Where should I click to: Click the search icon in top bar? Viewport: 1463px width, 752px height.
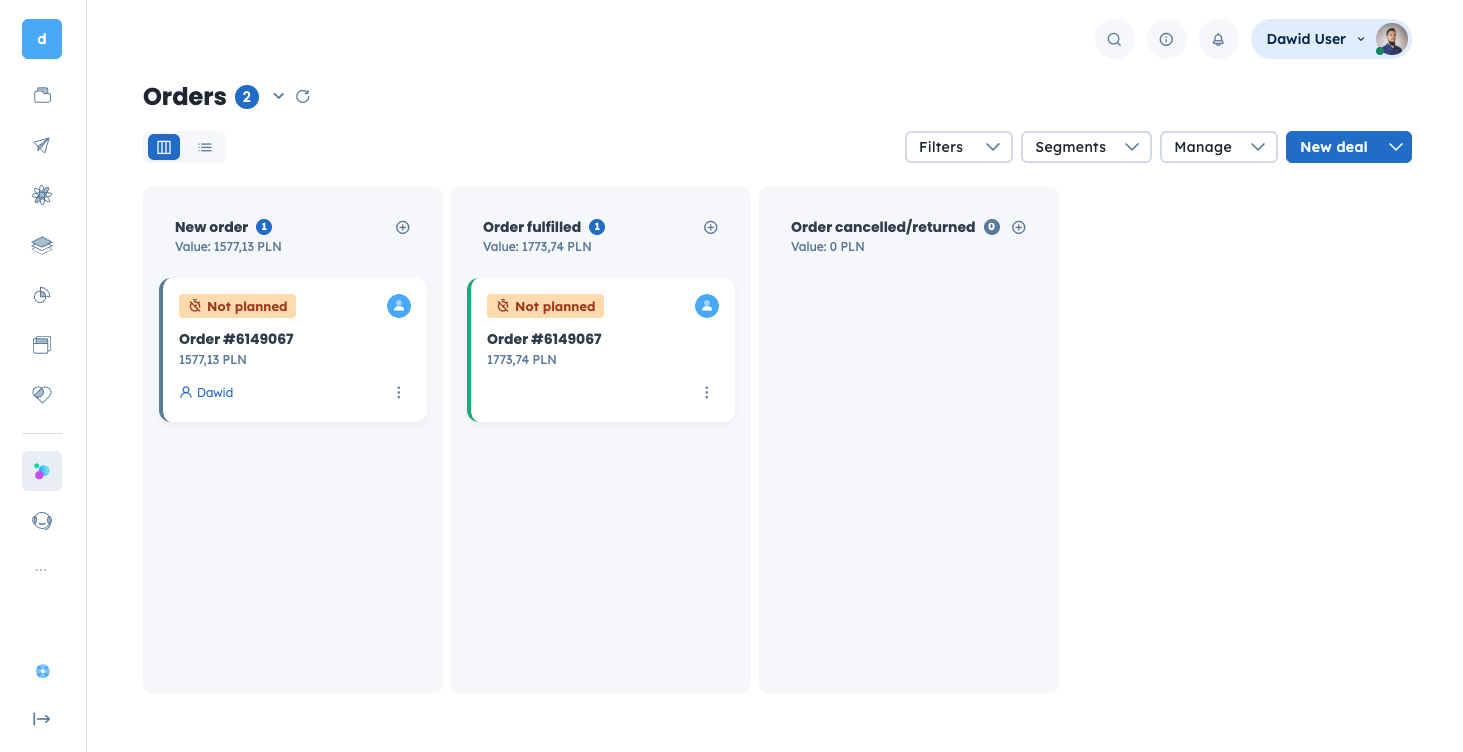[1114, 40]
